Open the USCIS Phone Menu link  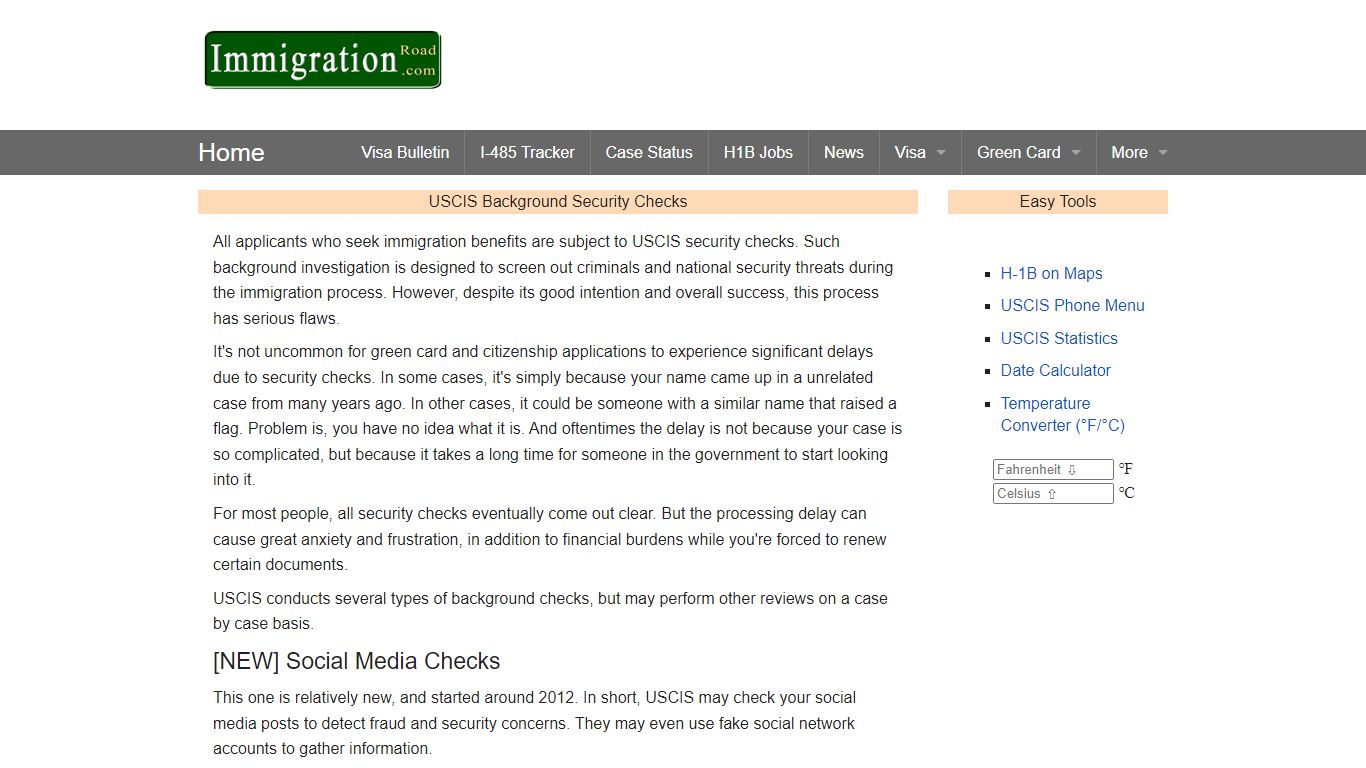[x=1072, y=305]
